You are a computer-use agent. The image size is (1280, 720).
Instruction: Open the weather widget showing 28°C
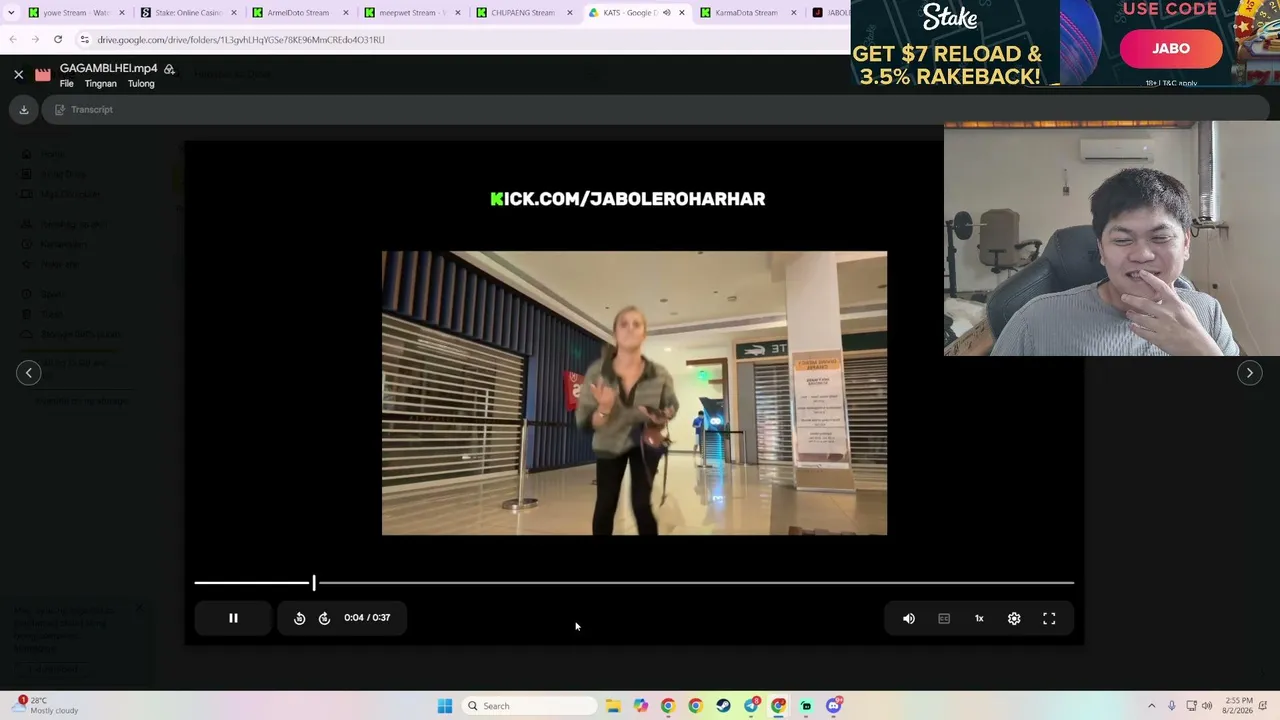[45, 706]
